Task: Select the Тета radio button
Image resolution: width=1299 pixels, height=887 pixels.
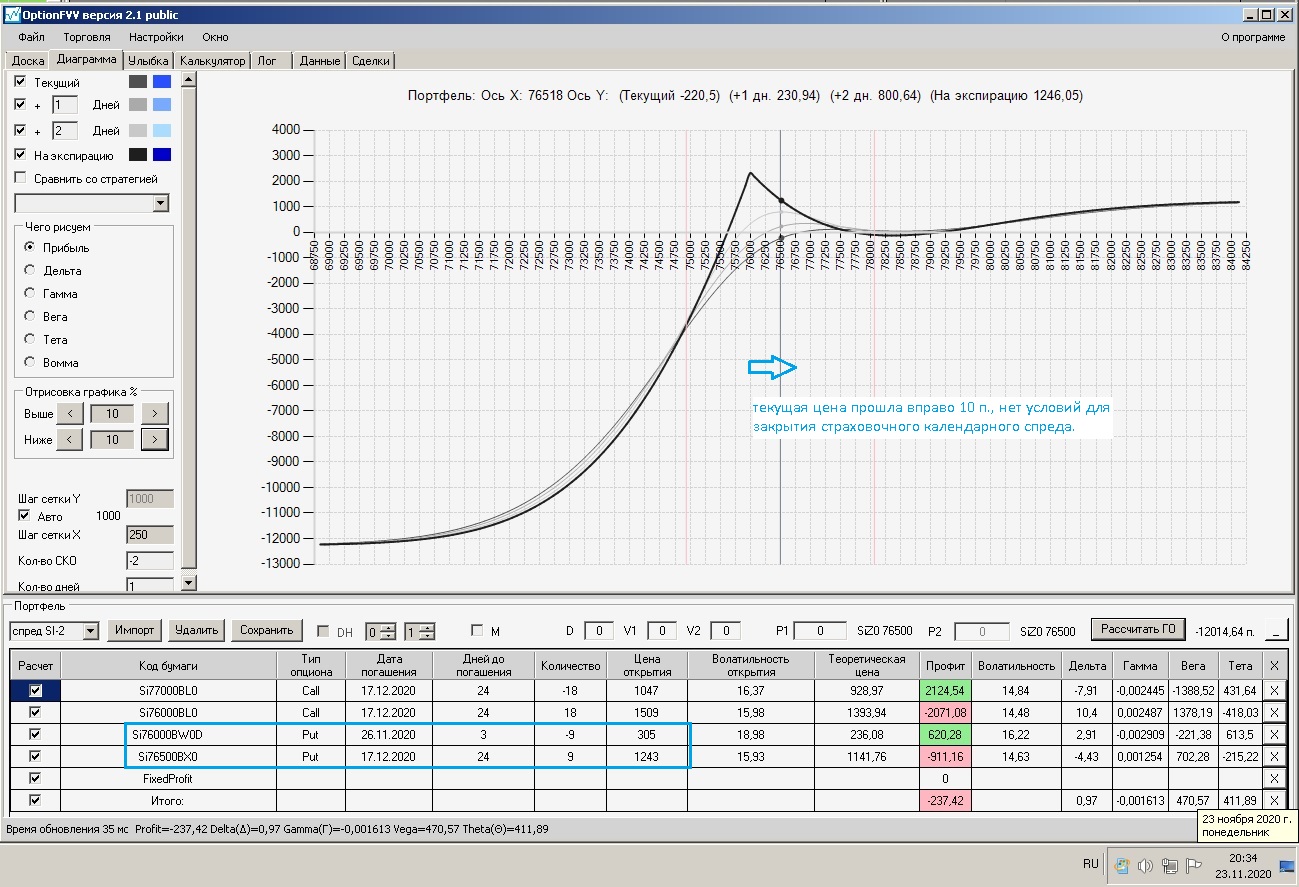Action: (x=30, y=340)
